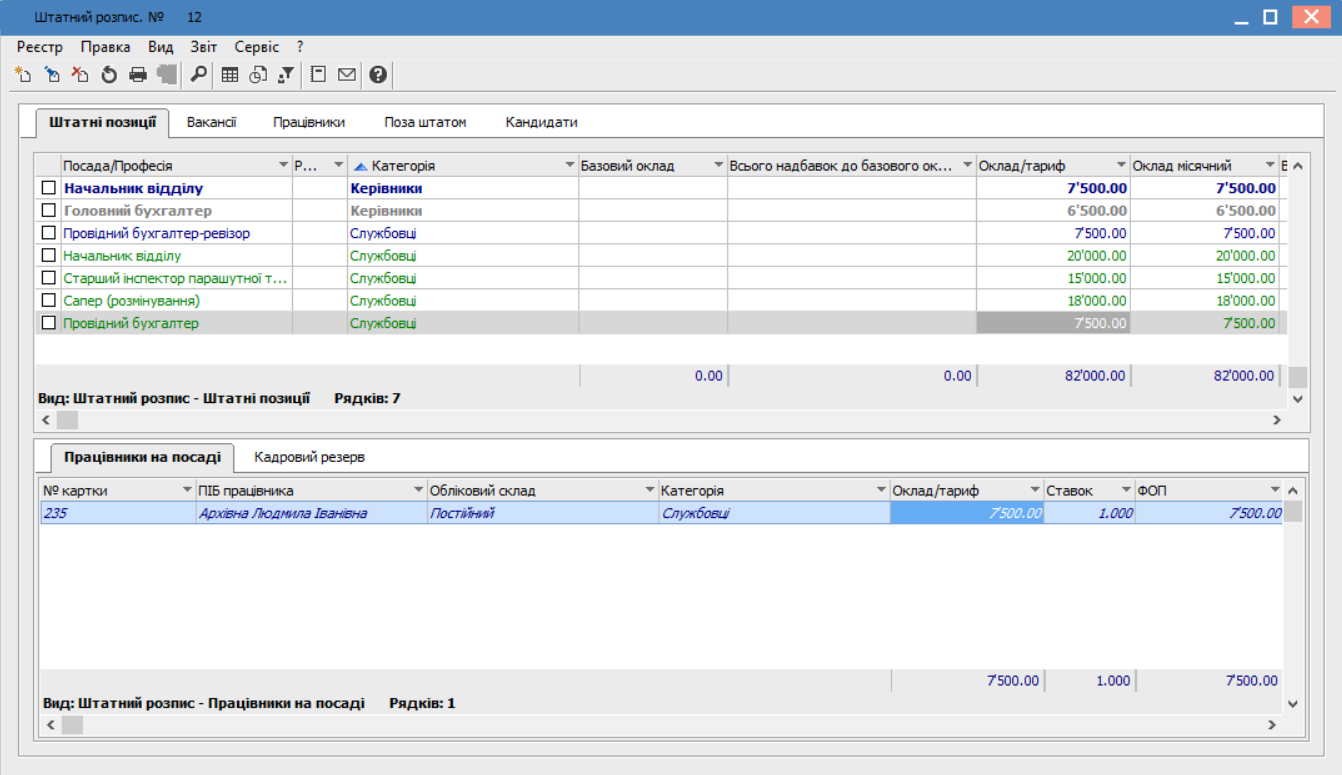Open the Сервіс menu
The width and height of the screenshot is (1342, 775).
tap(257, 47)
